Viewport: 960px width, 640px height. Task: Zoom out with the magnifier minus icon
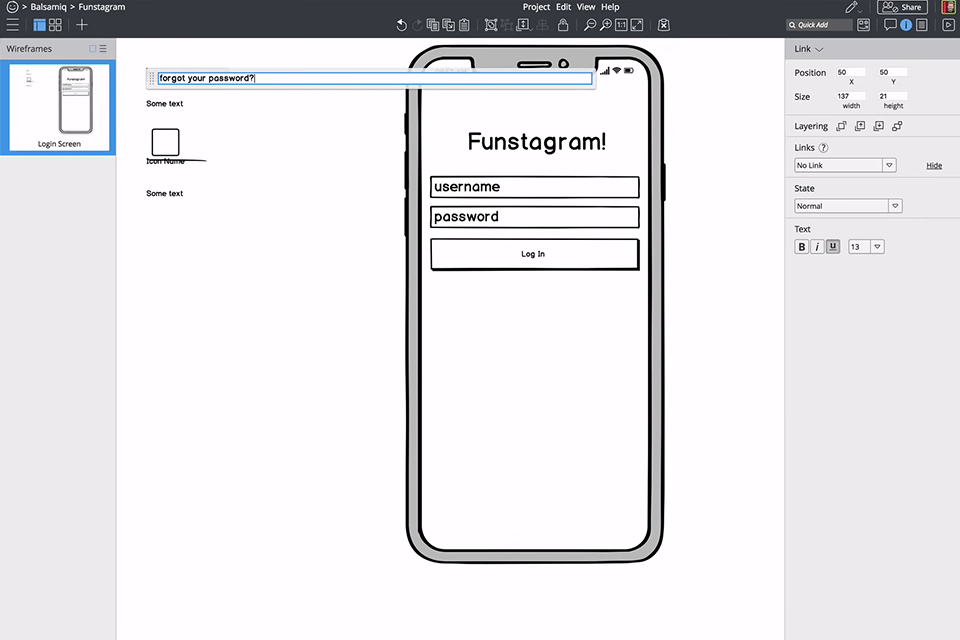click(590, 25)
